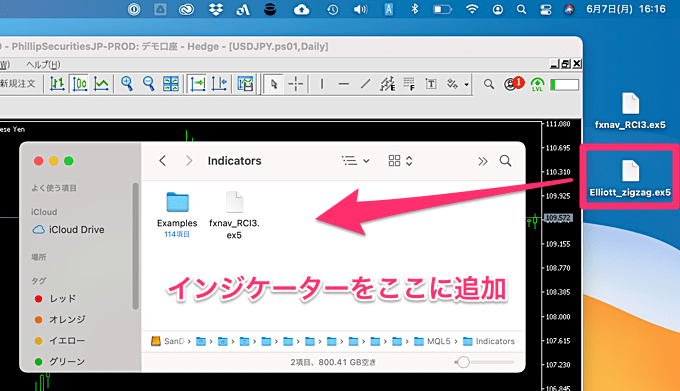
Task: Open the cloud upload menu bar icon
Action: coord(301,9)
